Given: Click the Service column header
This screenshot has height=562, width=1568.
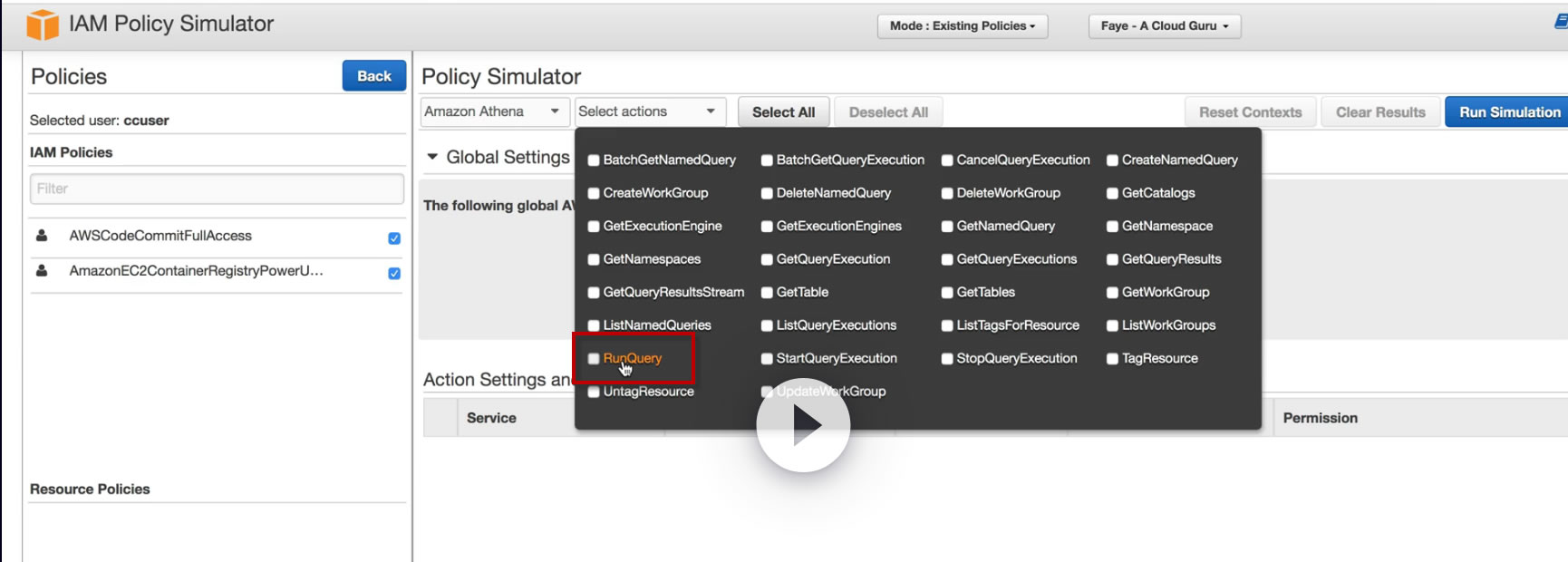Looking at the screenshot, I should point(491,418).
